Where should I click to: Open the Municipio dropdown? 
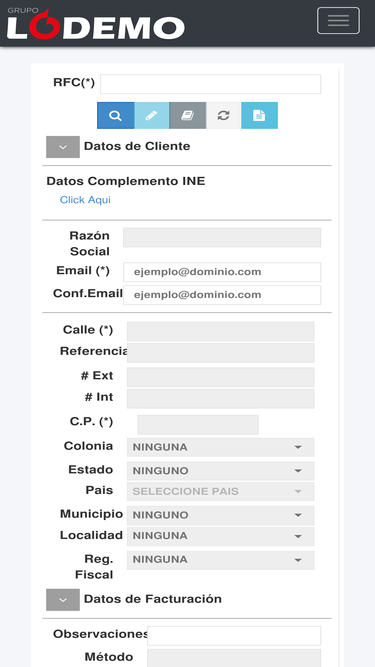220,515
